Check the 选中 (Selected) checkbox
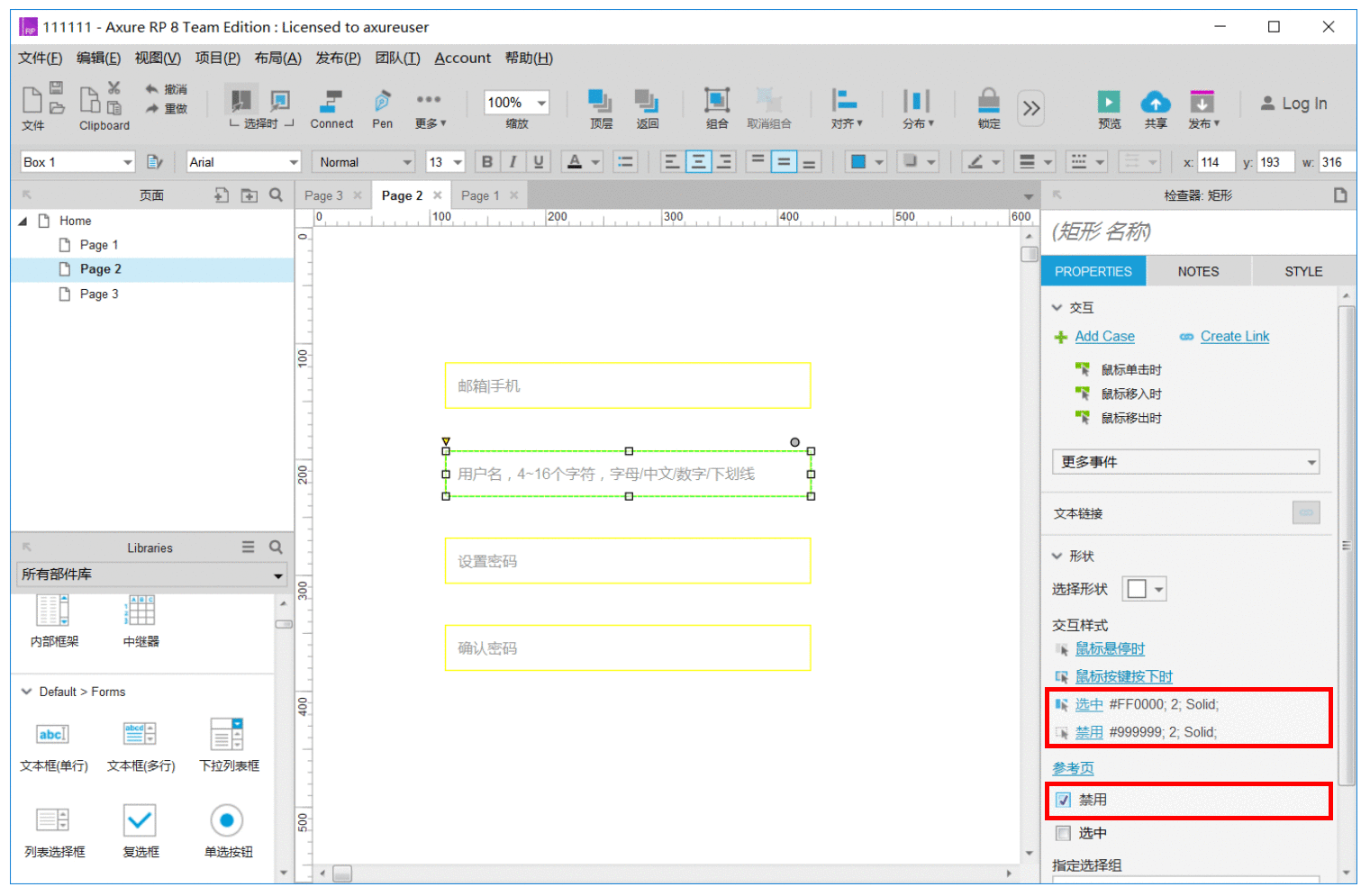Image resolution: width=1370 pixels, height=896 pixels. [1064, 833]
